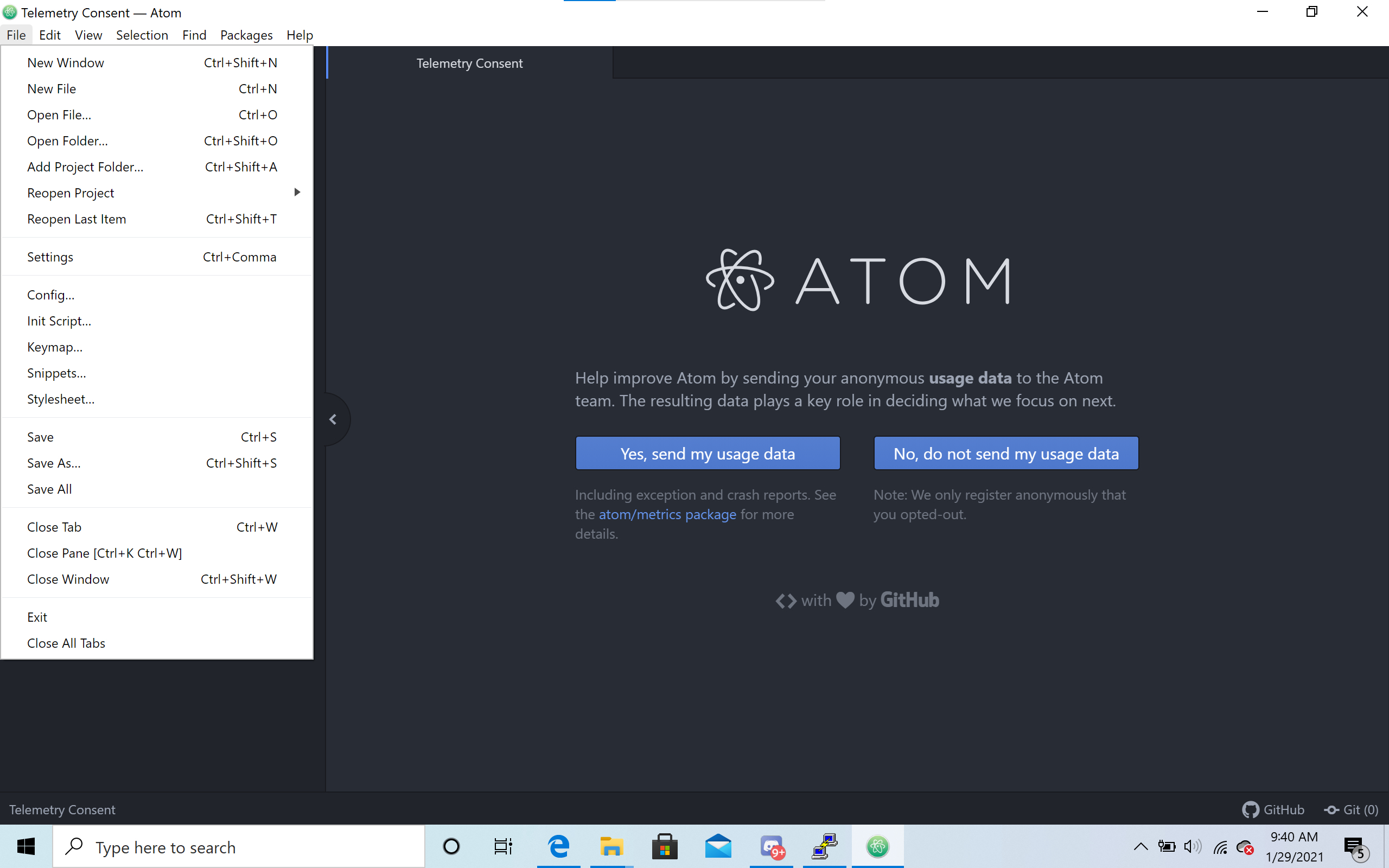
Task: Open the Packages menu
Action: [246, 35]
